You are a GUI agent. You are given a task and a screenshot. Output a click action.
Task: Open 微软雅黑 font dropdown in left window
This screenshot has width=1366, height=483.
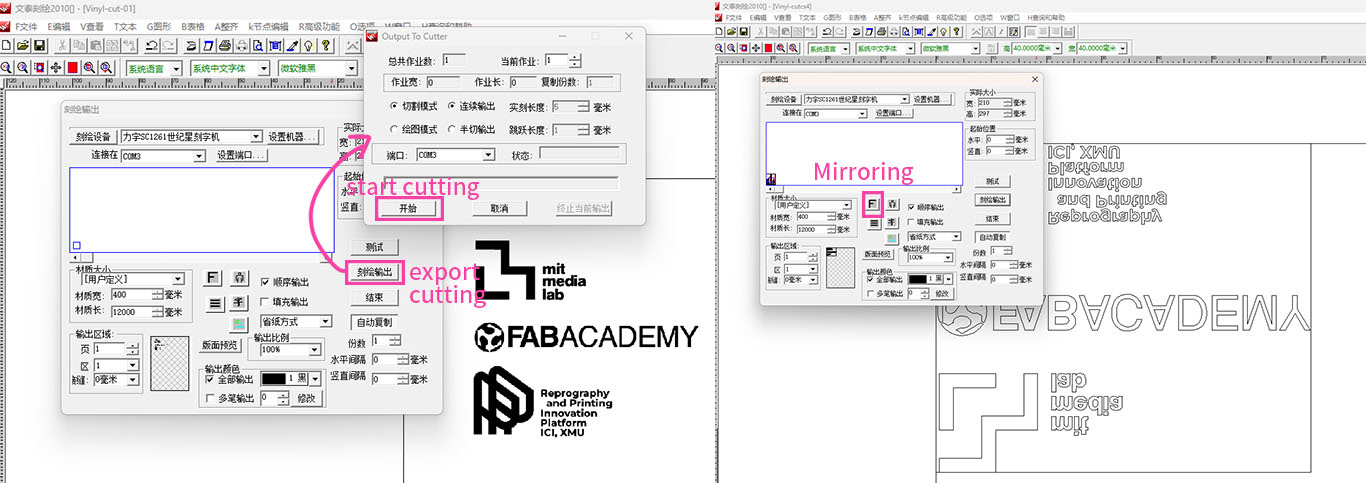(x=317, y=68)
